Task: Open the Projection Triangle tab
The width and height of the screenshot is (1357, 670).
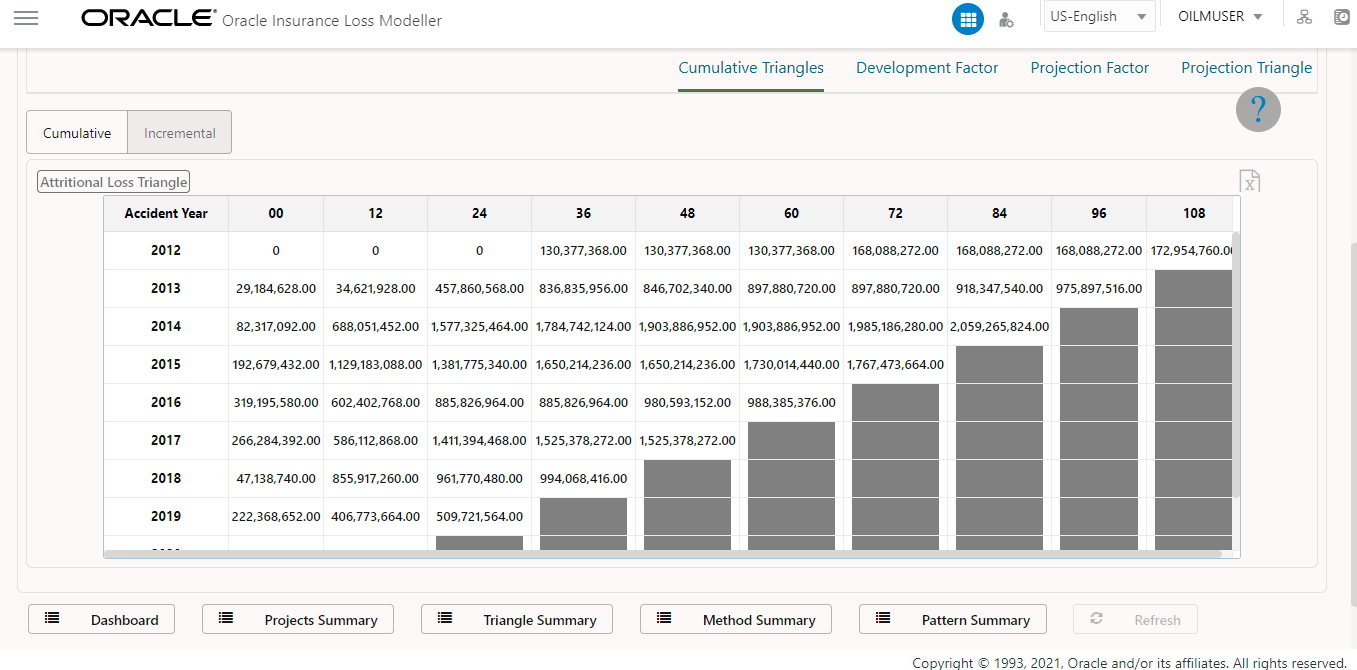Action: tap(1246, 67)
